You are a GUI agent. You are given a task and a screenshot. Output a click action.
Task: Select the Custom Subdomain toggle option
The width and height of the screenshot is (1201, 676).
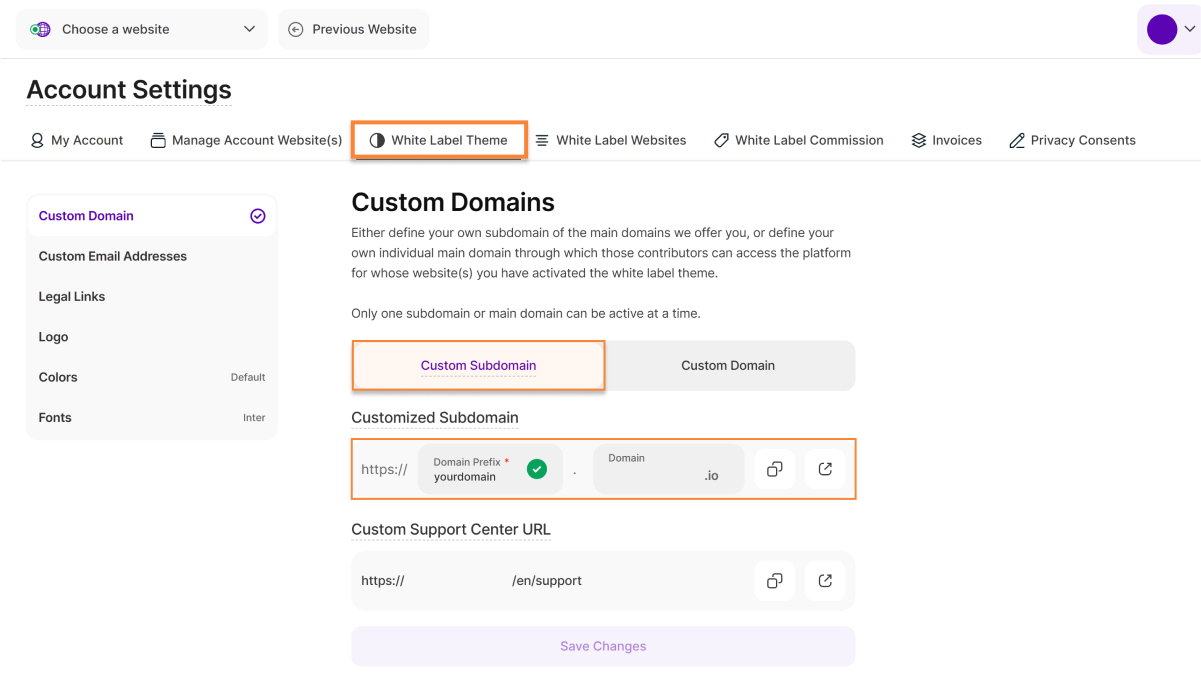(478, 365)
